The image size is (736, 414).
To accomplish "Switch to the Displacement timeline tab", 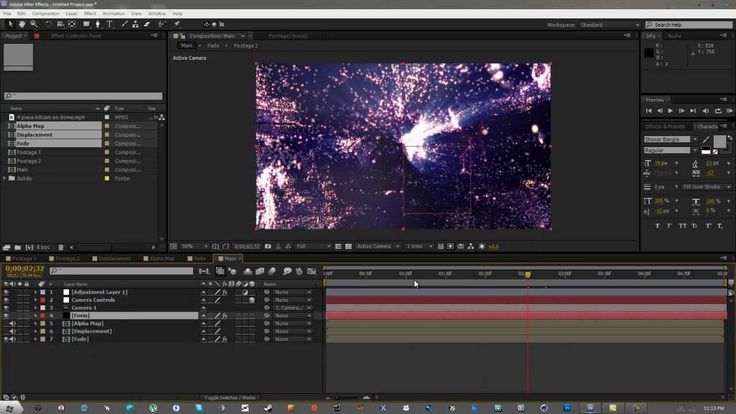I will pyautogui.click(x=114, y=259).
